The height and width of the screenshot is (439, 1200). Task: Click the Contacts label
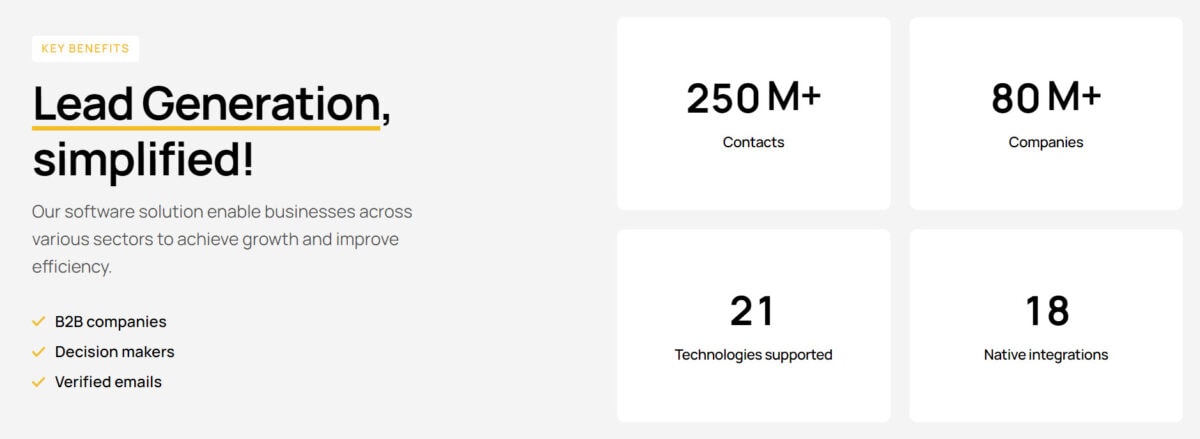point(753,142)
